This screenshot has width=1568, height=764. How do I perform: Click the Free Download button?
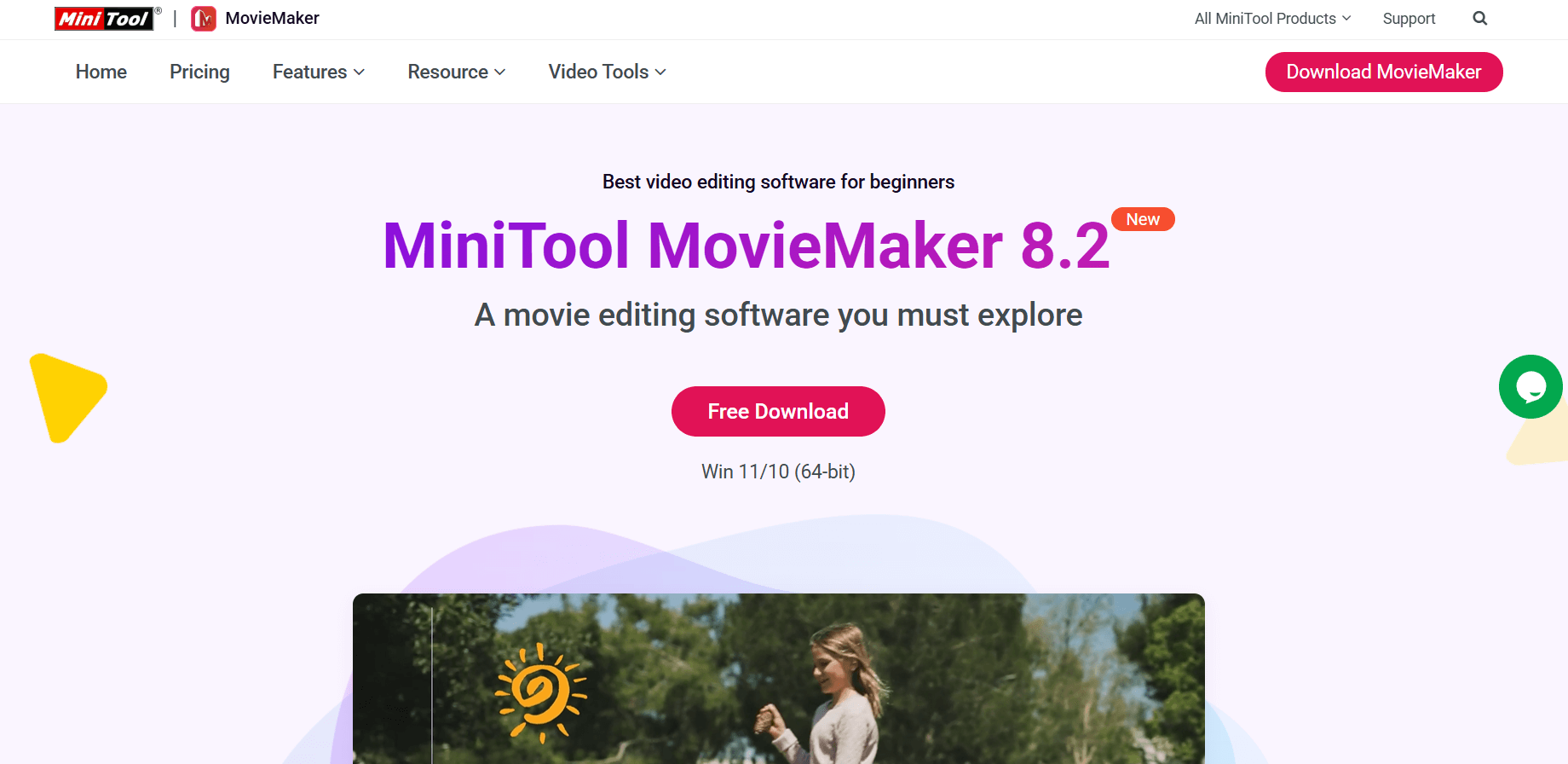778,411
